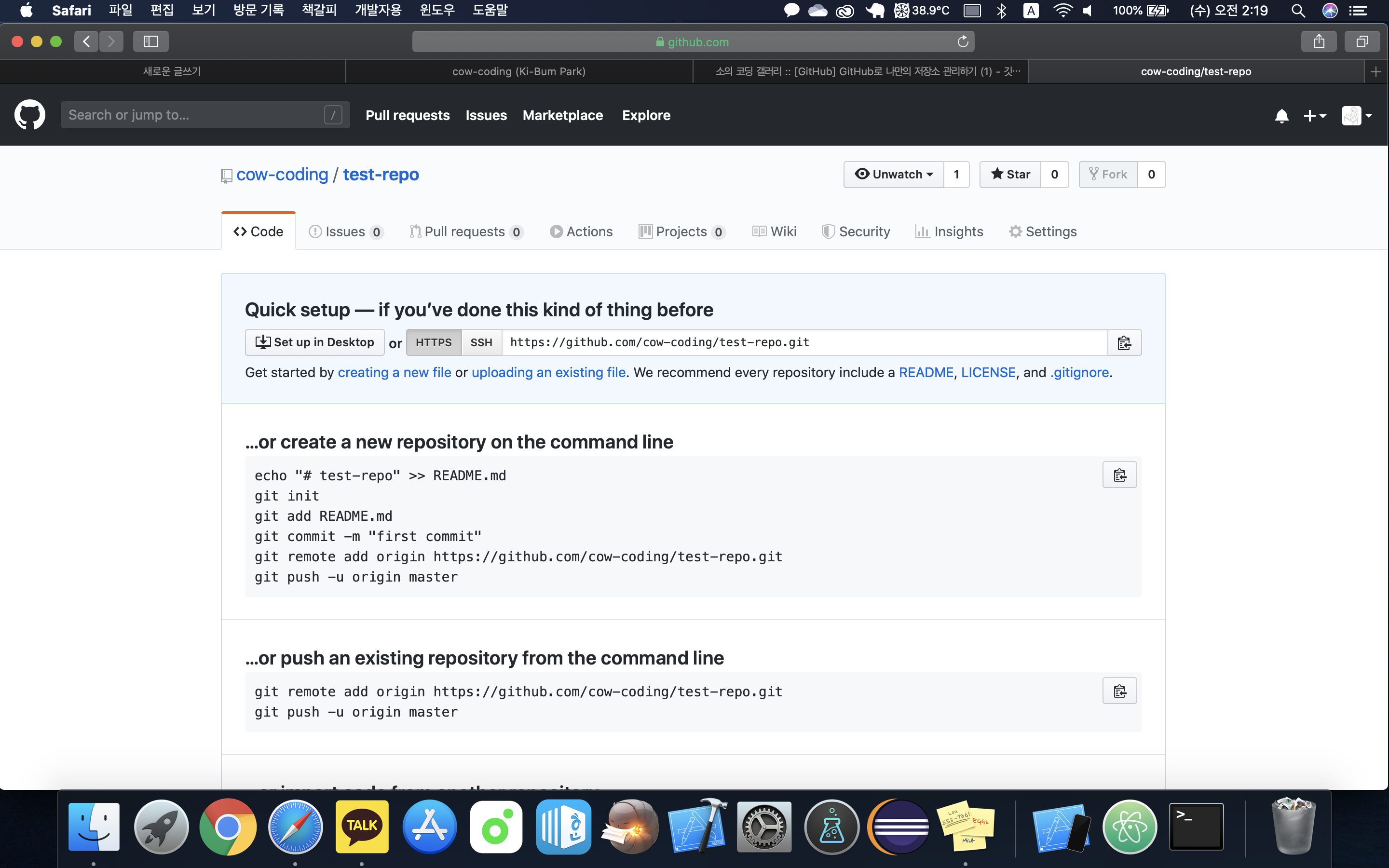Click the GitHub octocat logo
This screenshot has width=1389, height=868.
30,115
